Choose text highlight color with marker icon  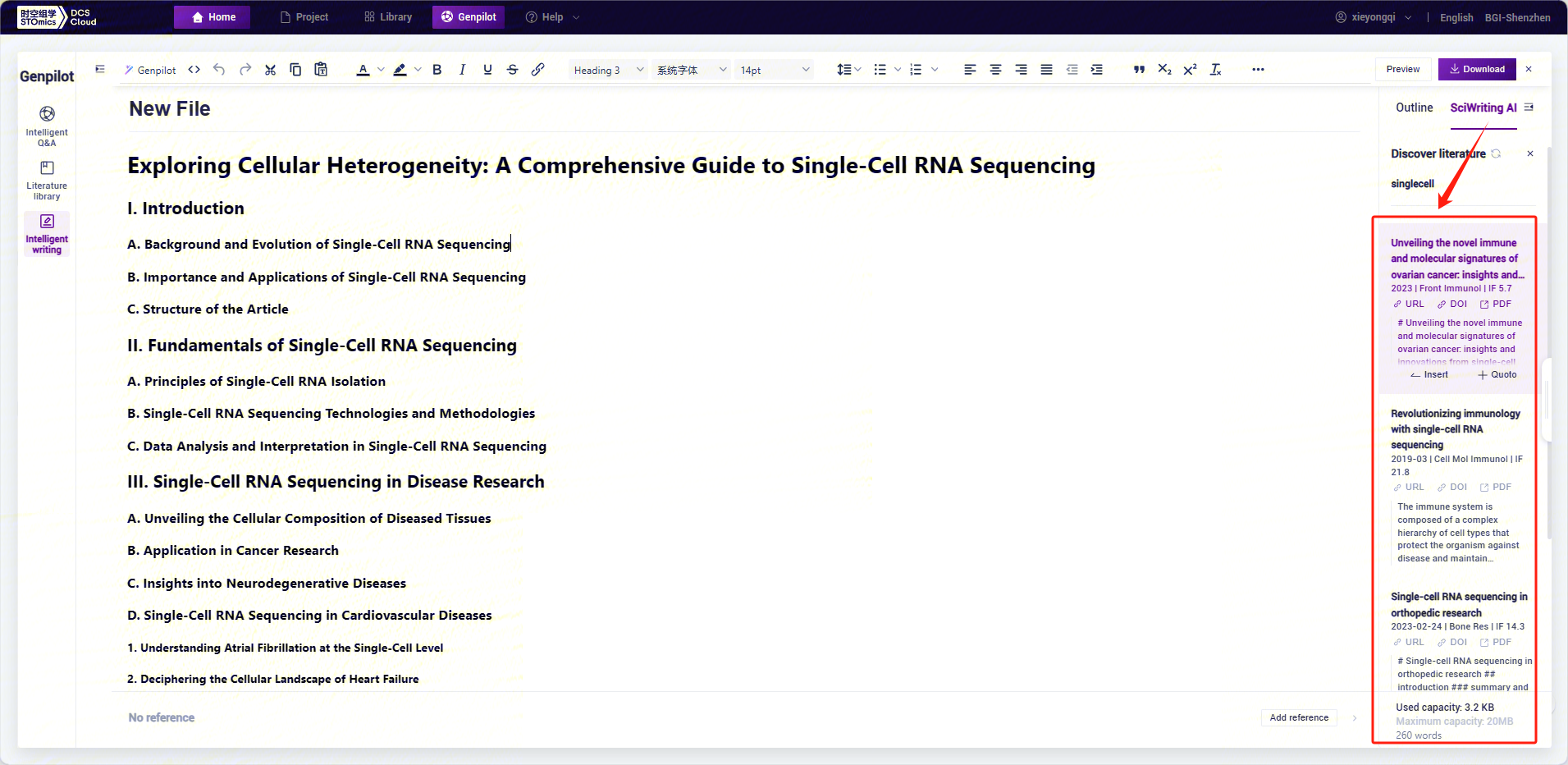tap(400, 70)
